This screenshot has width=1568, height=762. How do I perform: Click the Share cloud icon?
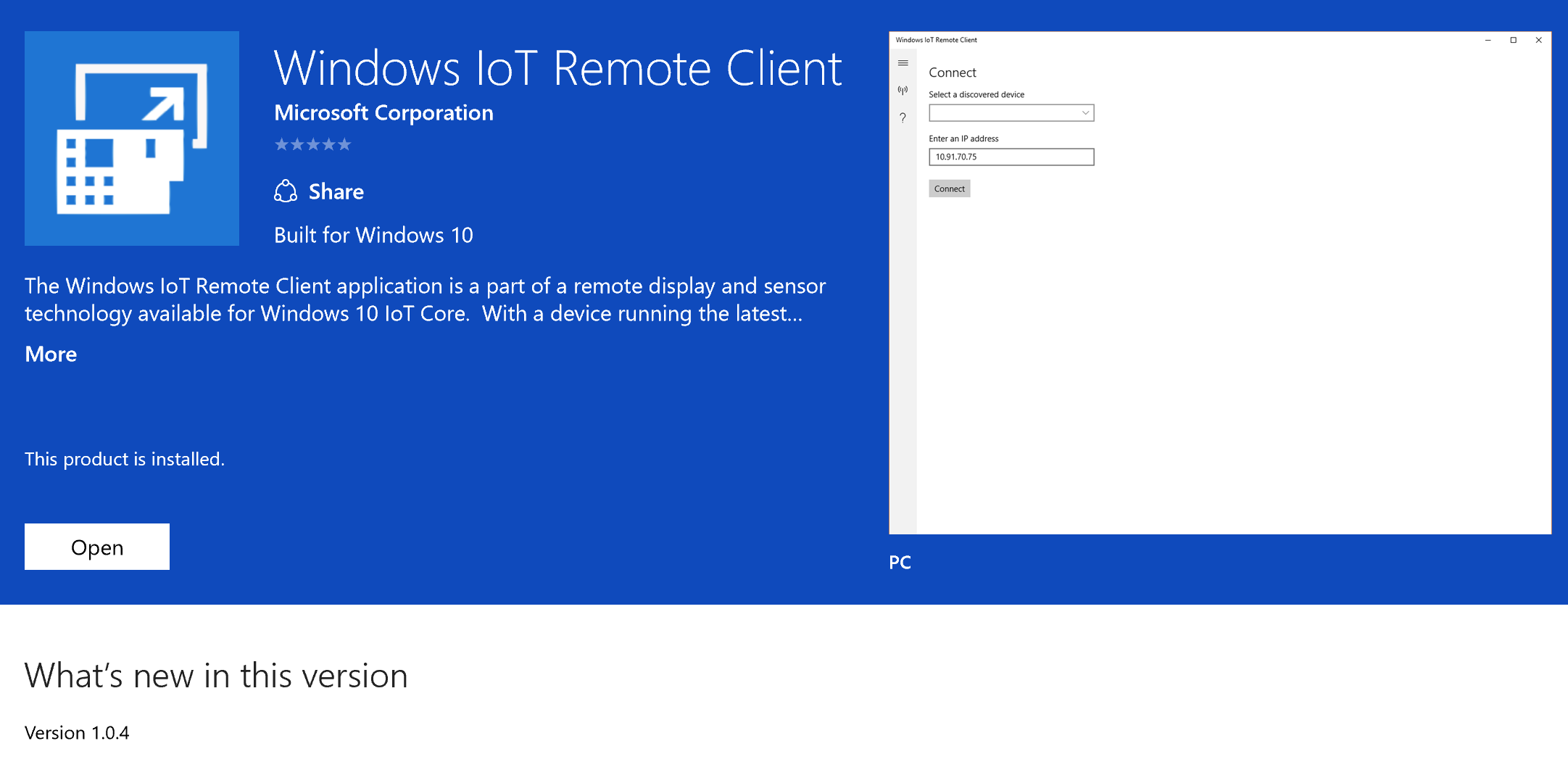(x=286, y=191)
